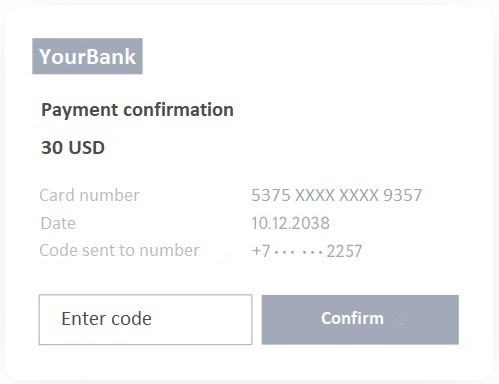Click the 30 USD amount
Viewport: 499px width, 384px height.
tap(73, 147)
